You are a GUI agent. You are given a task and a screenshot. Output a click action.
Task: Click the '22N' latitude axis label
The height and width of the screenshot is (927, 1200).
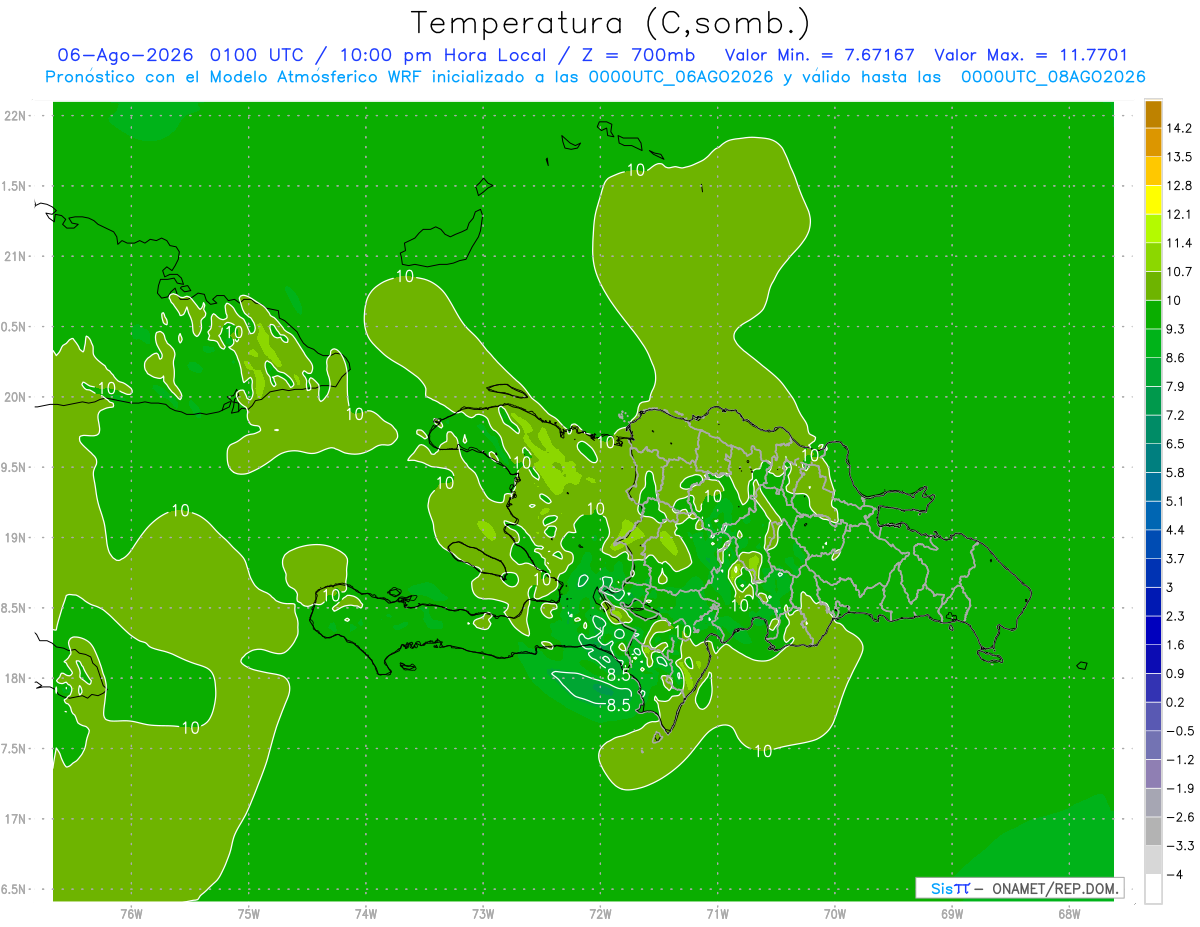coord(16,115)
